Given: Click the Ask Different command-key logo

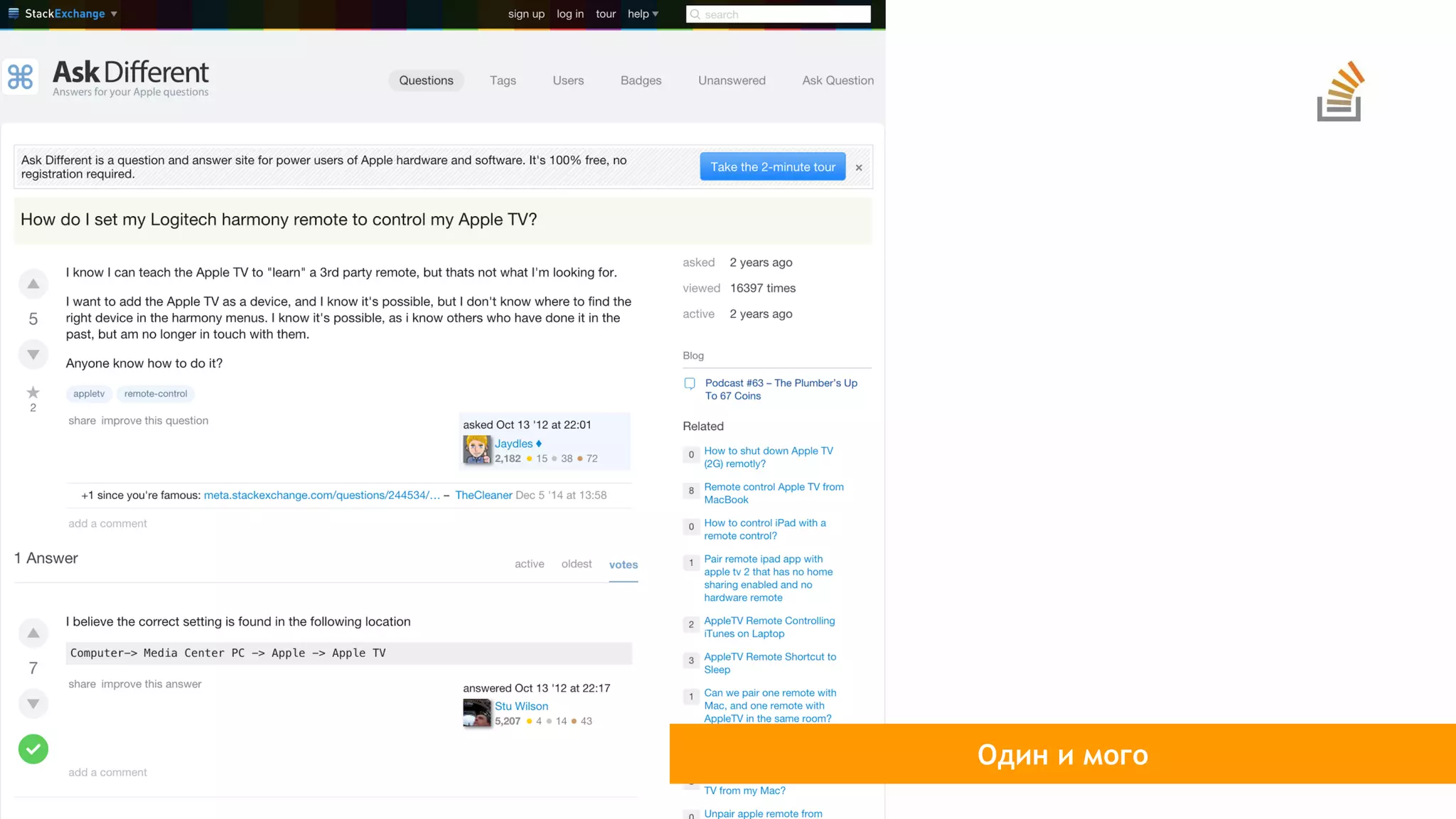Looking at the screenshot, I should point(21,77).
